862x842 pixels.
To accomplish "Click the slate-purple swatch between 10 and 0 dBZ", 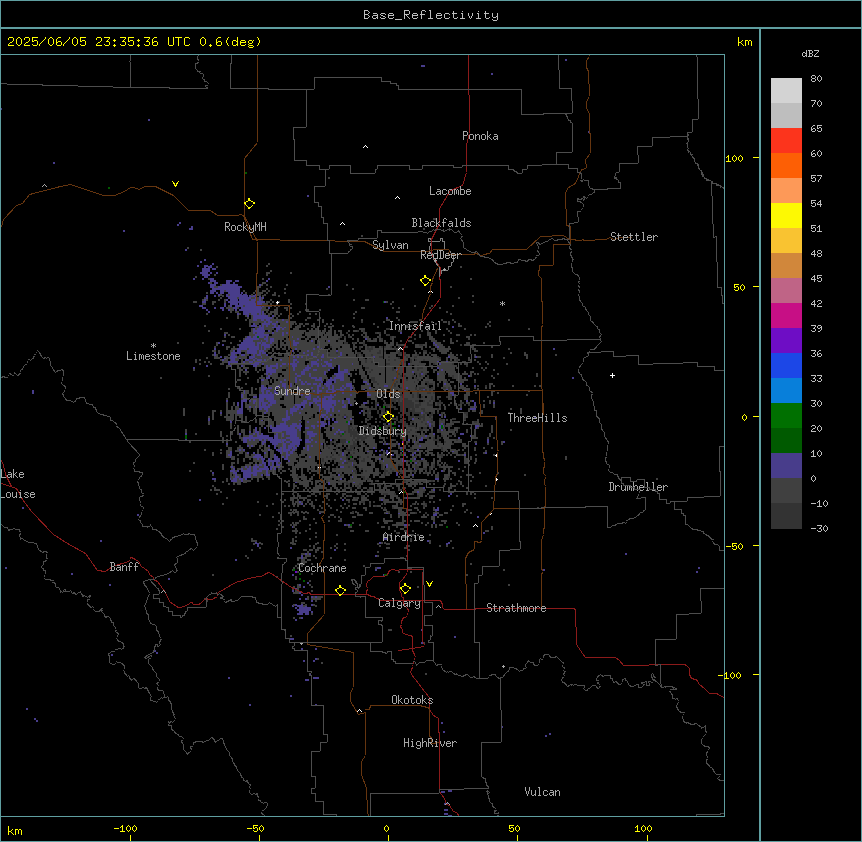I will coord(786,466).
